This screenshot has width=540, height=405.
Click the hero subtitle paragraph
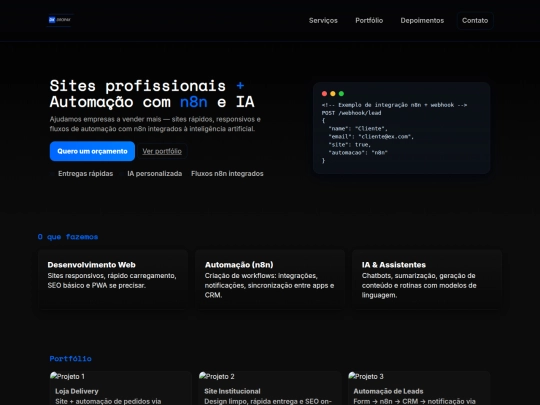pos(155,124)
